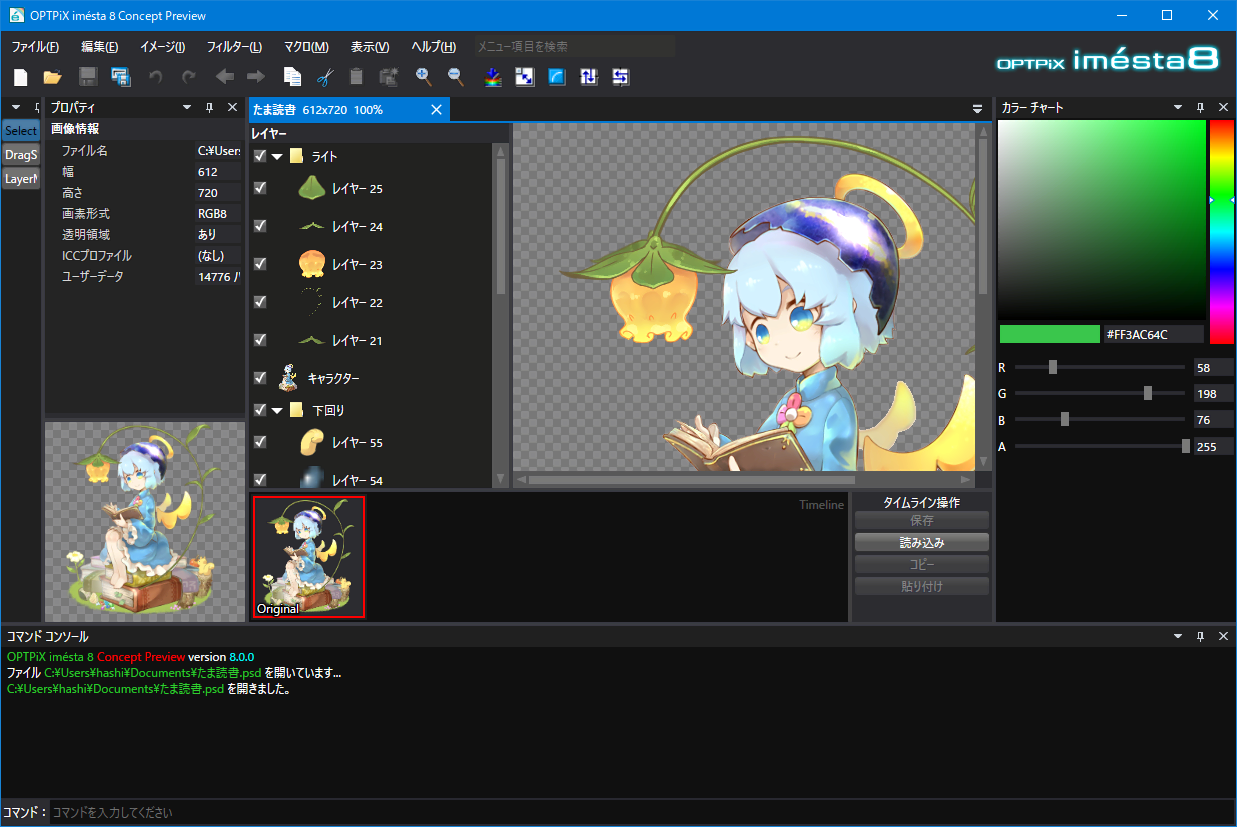
Task: Toggle レイヤー 22 visibility checkbox
Action: (x=260, y=302)
